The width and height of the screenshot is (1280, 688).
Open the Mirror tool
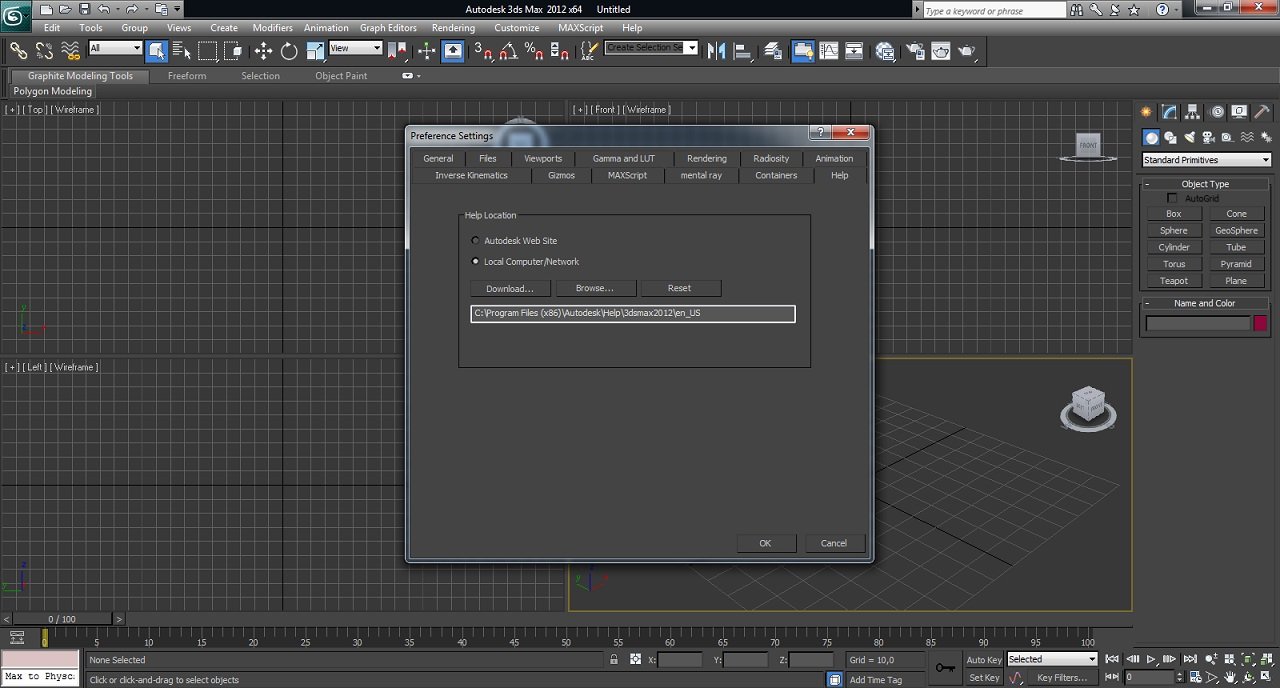coord(716,51)
